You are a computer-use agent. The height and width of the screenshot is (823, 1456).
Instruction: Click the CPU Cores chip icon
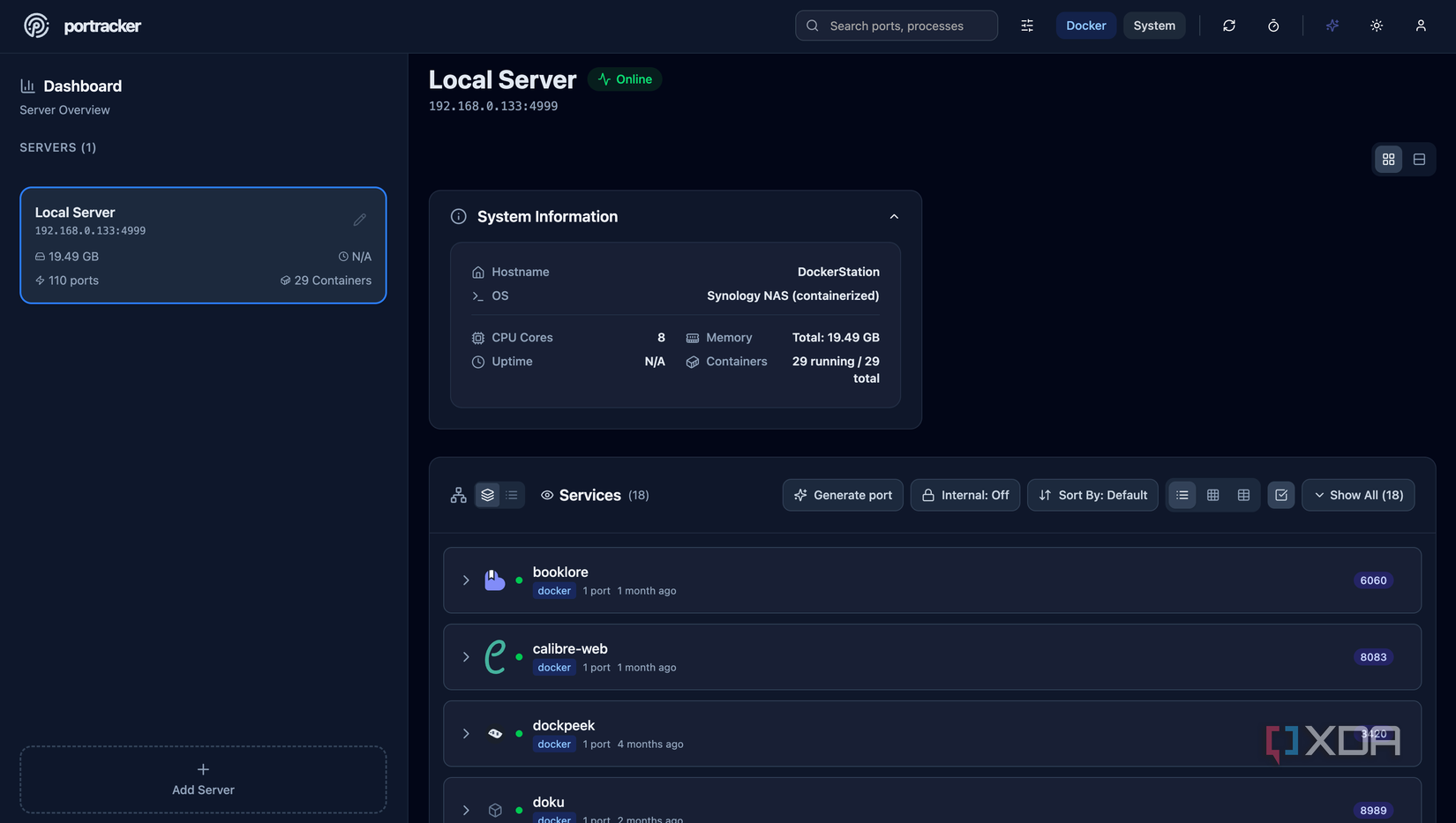tap(478, 338)
